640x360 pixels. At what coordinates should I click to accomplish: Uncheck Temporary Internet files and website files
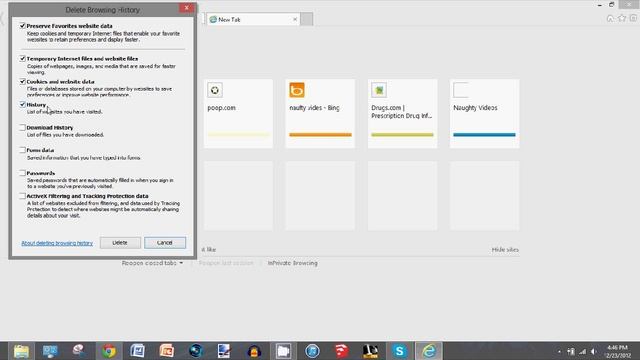(x=22, y=59)
